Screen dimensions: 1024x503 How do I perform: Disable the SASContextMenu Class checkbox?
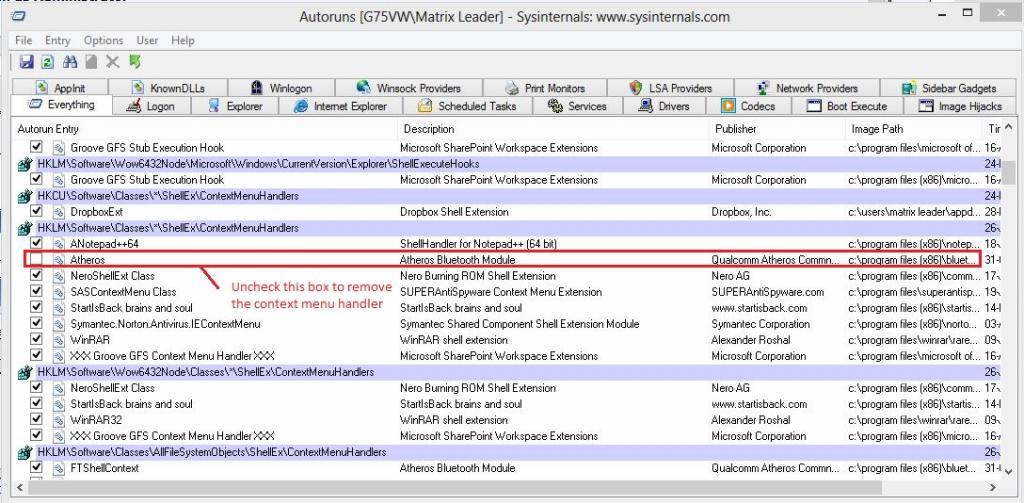click(37, 292)
